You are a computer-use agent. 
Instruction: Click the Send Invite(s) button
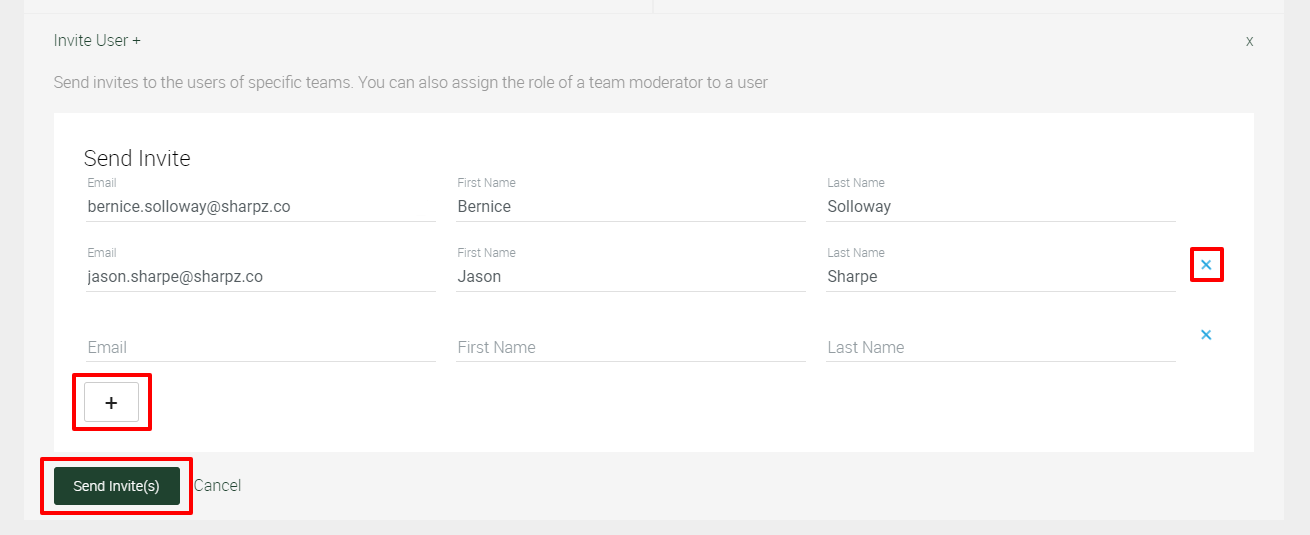click(x=117, y=486)
